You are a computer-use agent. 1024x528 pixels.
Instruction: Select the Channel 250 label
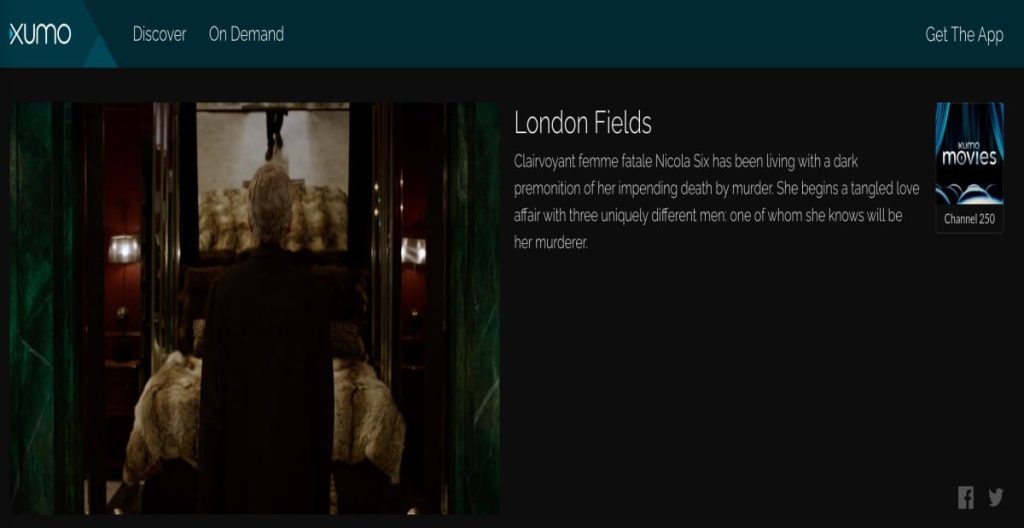tap(969, 220)
